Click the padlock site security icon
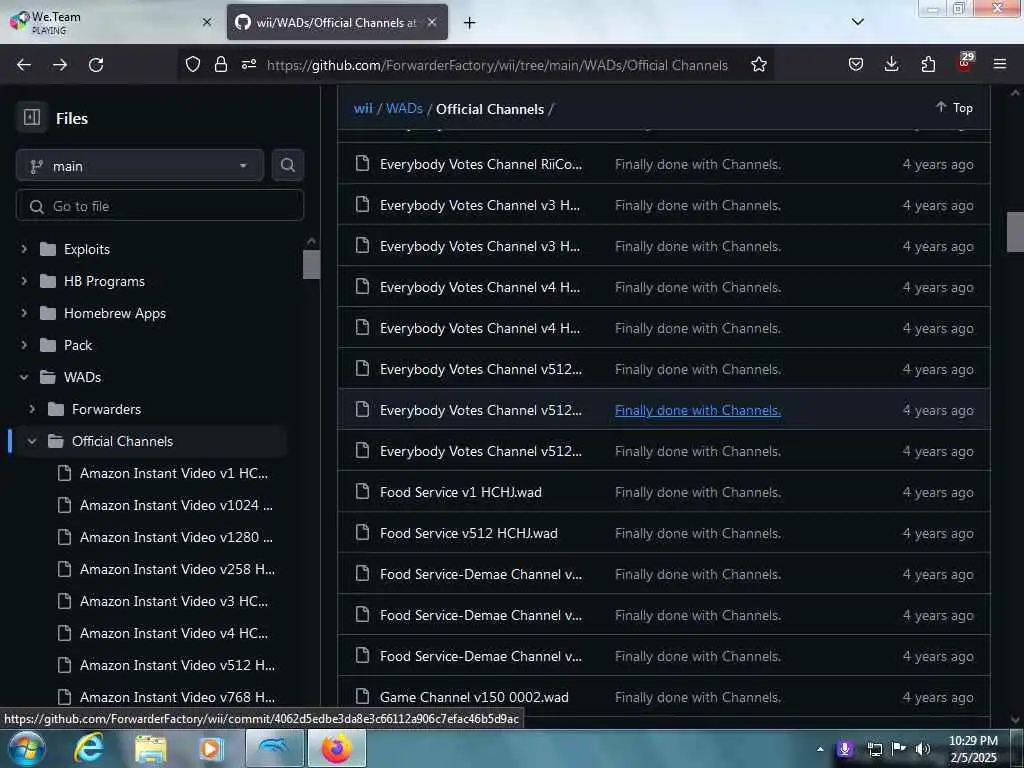This screenshot has height=768, width=1024. click(x=221, y=64)
